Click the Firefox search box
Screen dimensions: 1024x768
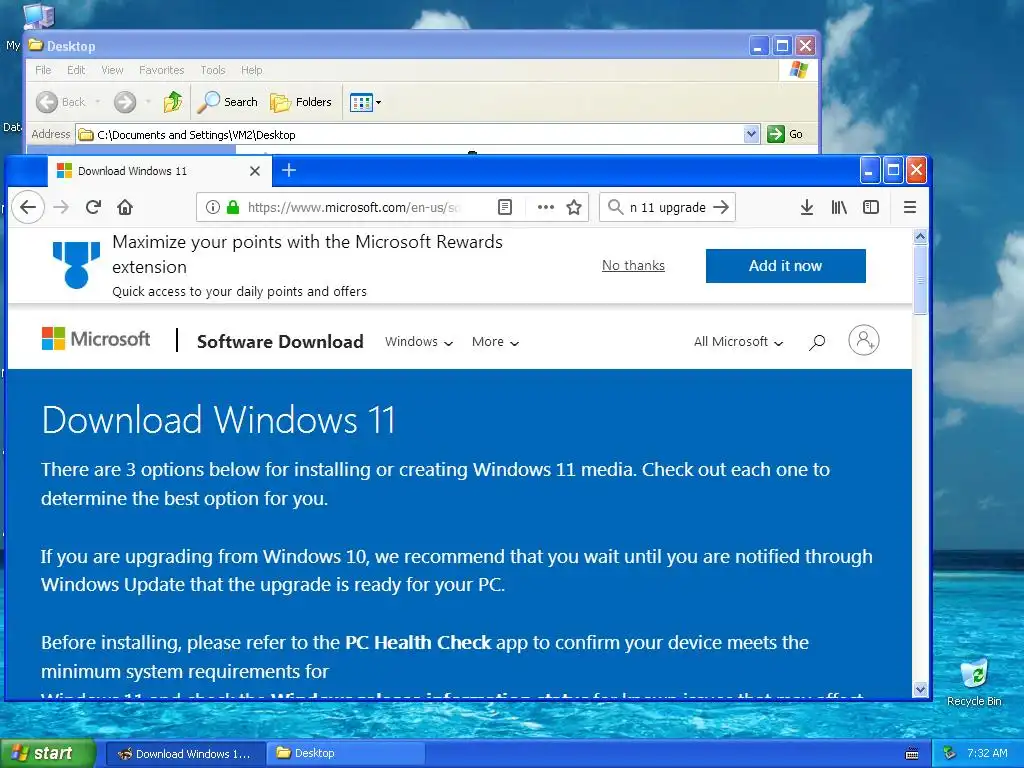coord(667,208)
